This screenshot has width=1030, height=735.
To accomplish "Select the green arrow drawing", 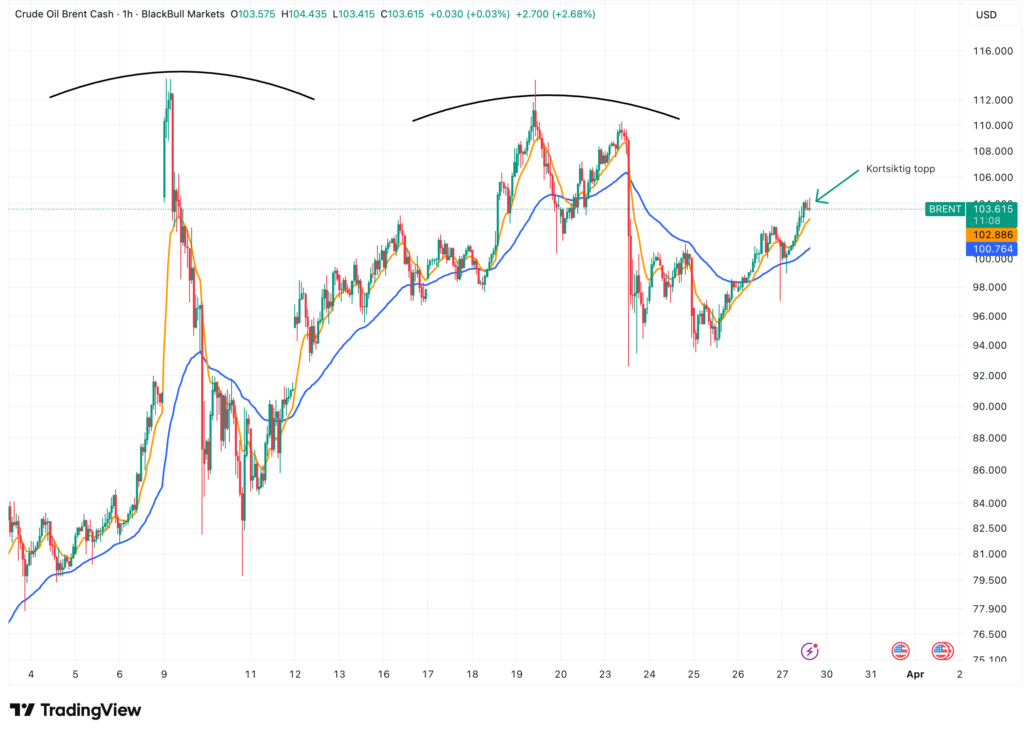I will point(837,184).
